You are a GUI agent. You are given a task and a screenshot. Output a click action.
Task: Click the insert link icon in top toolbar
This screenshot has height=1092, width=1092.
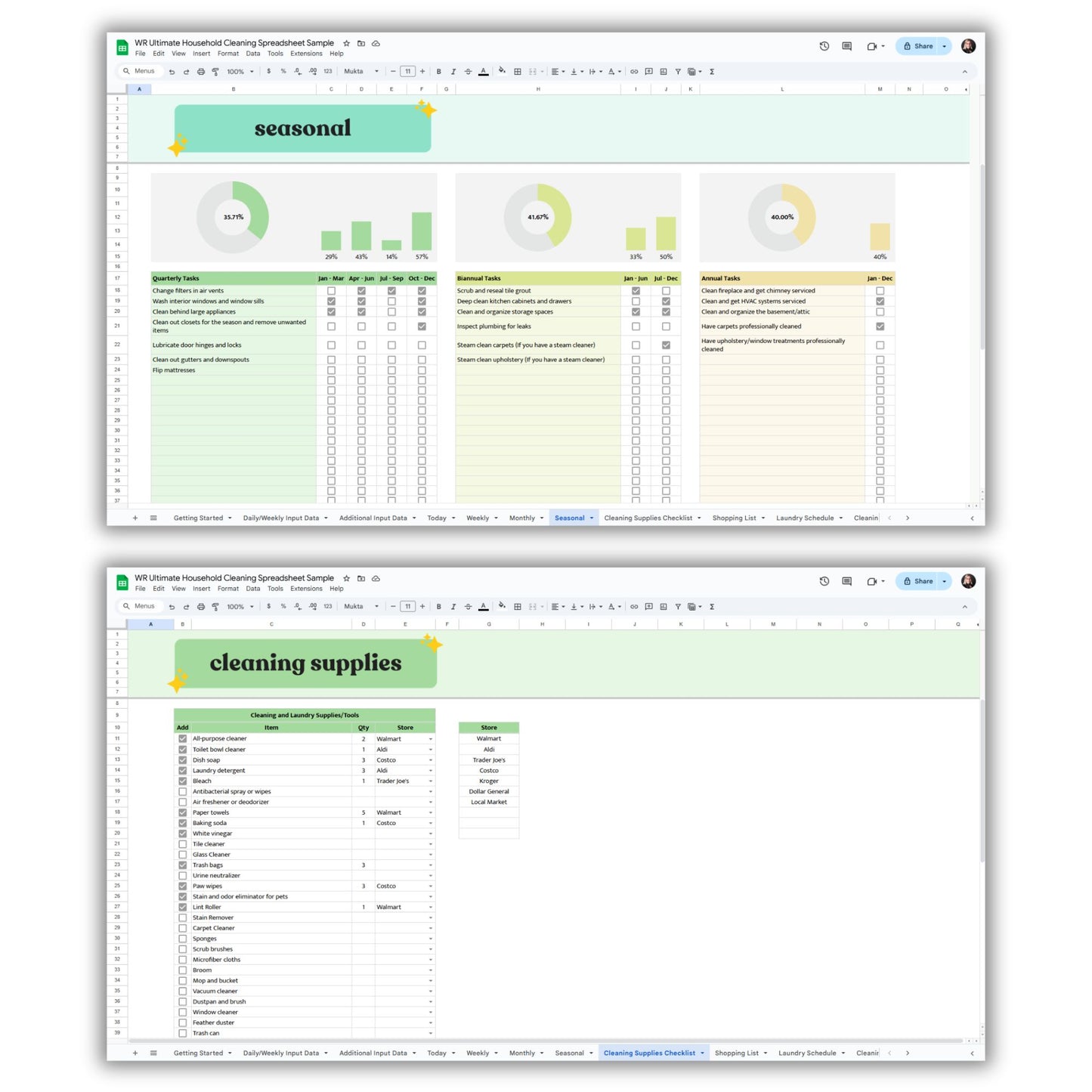634,72
